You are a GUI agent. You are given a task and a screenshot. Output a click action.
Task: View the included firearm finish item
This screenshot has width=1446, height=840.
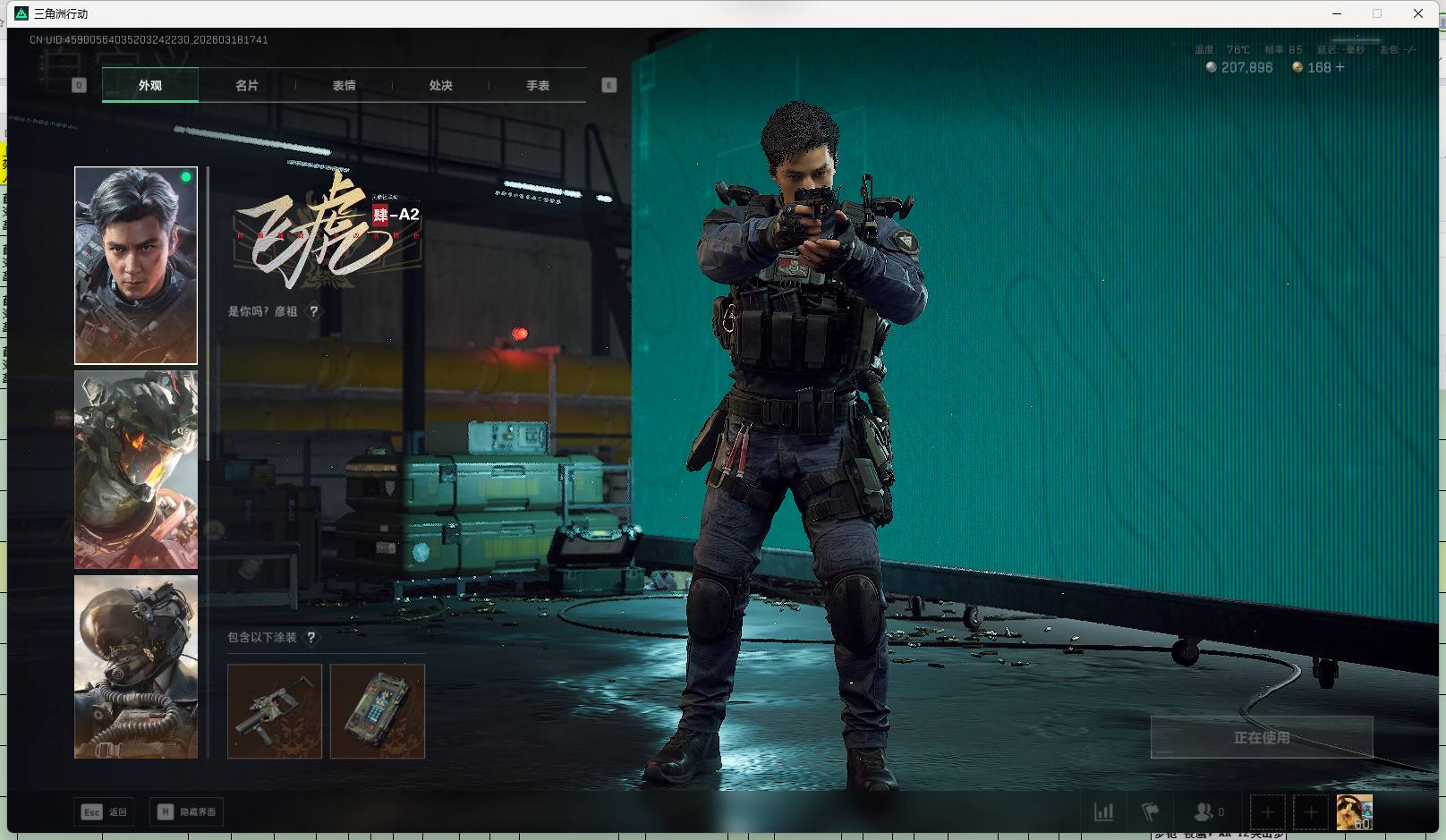pos(275,711)
